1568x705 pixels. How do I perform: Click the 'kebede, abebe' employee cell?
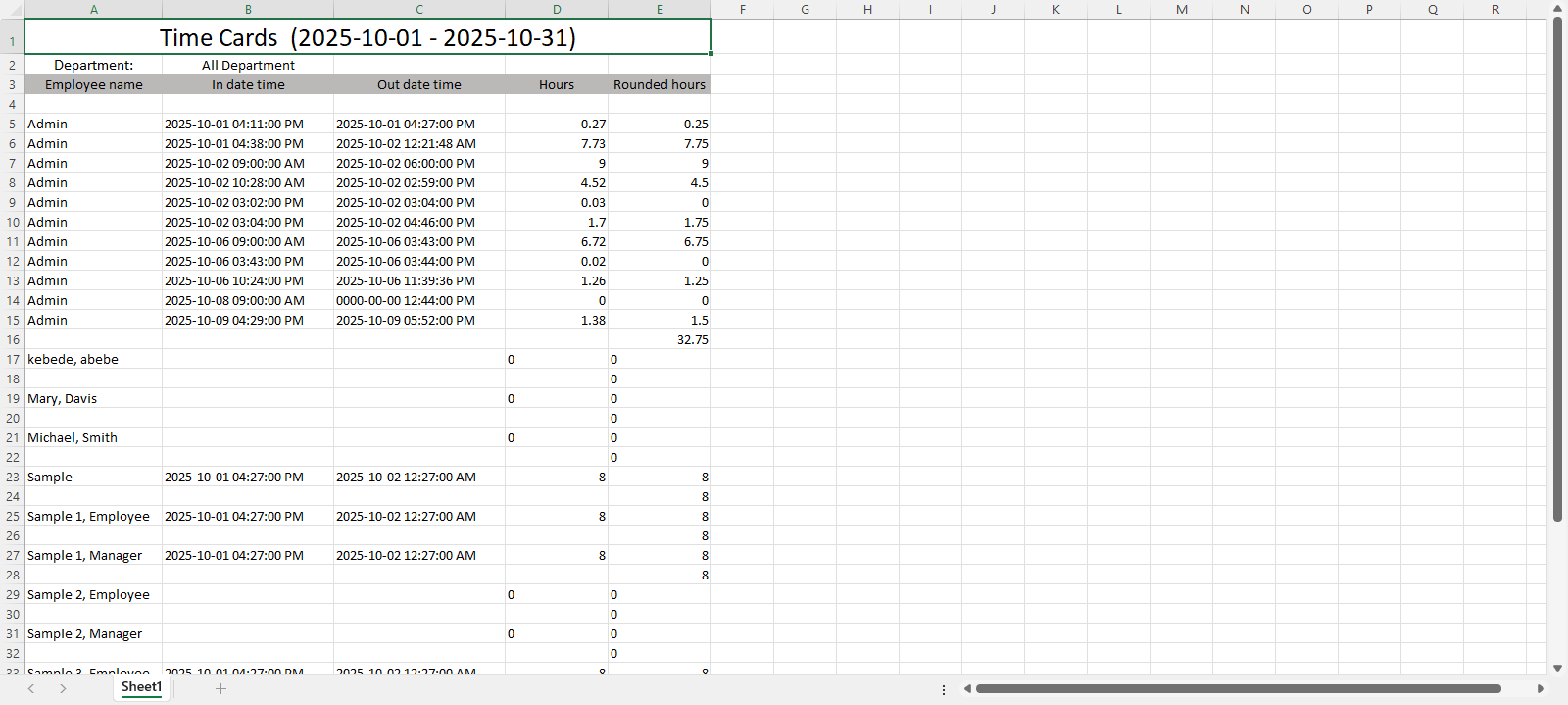pyautogui.click(x=93, y=360)
